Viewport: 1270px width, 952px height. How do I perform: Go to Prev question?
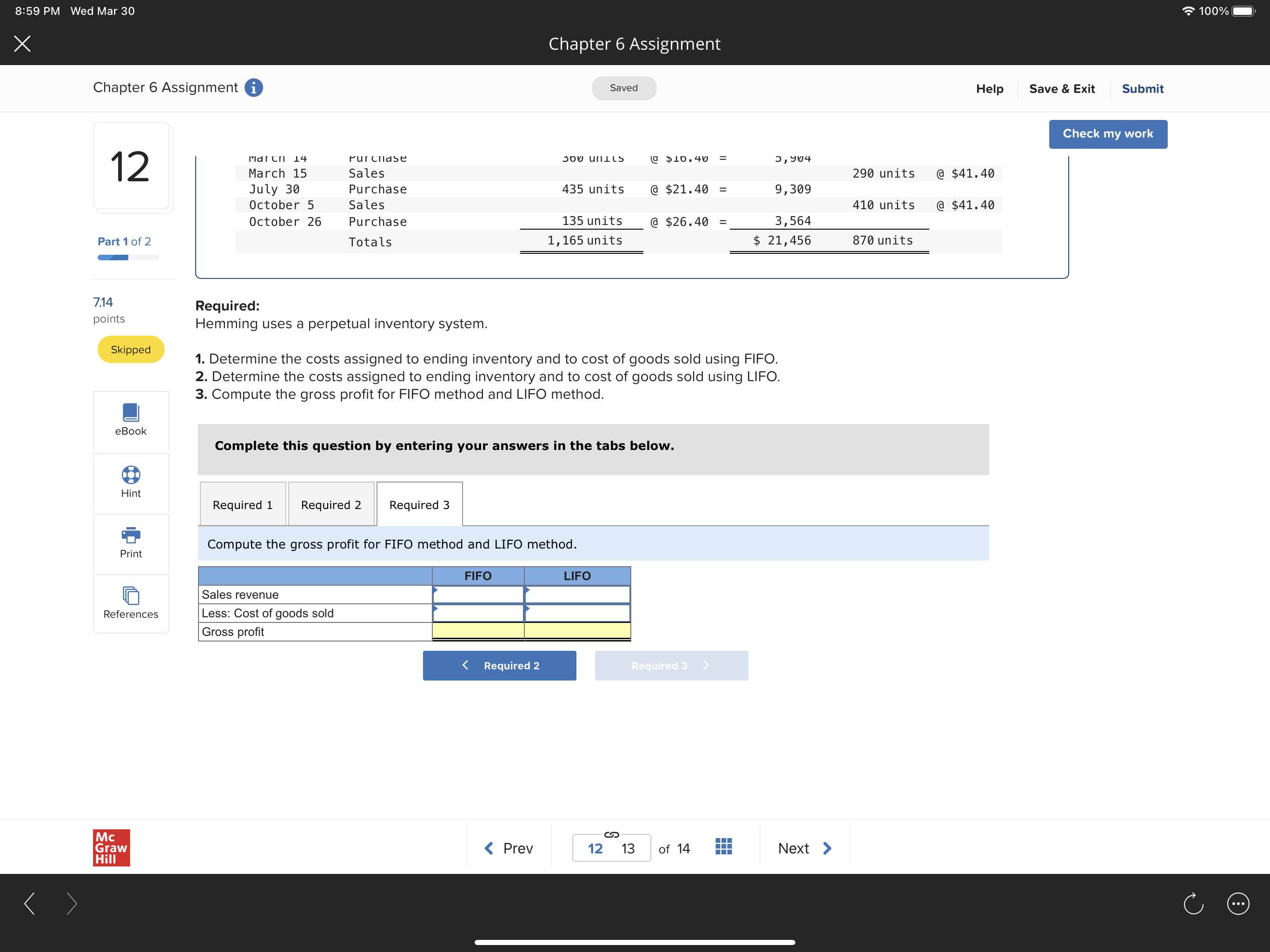pos(509,848)
